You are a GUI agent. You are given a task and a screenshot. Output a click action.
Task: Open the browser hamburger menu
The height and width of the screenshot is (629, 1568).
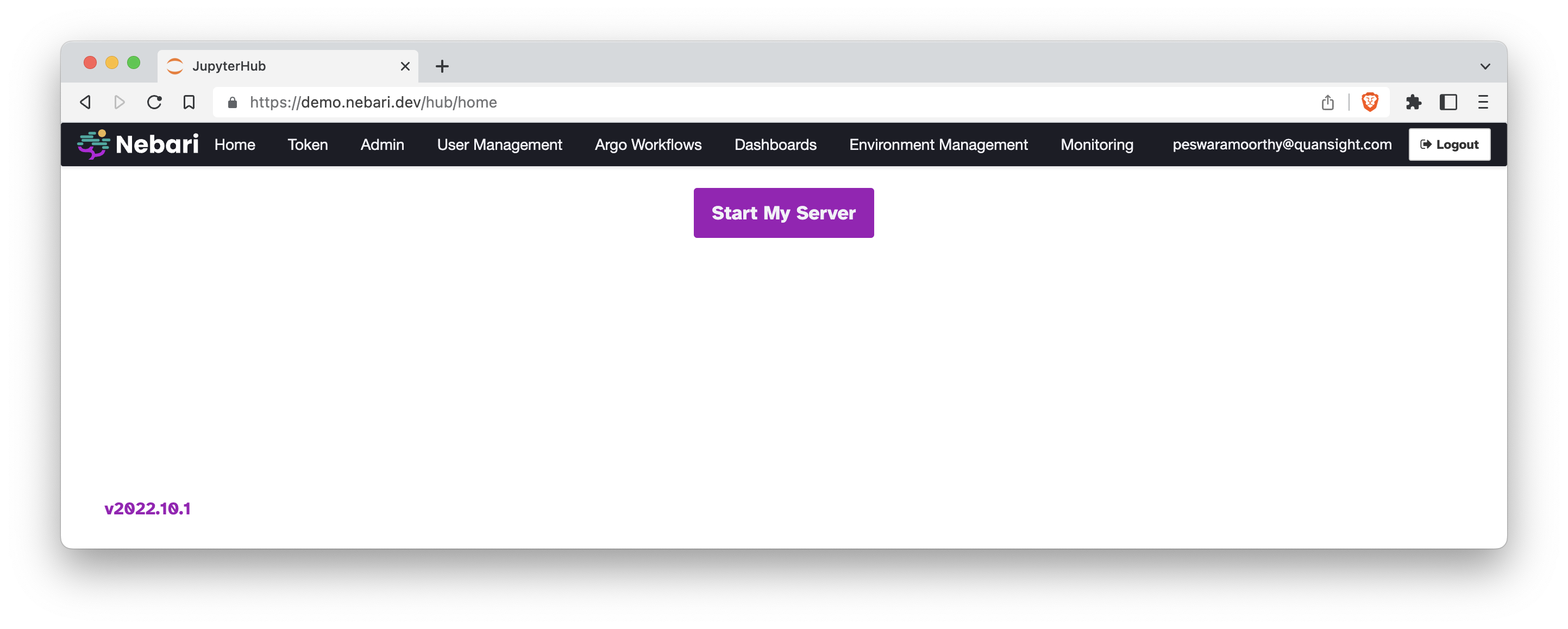pos(1483,102)
